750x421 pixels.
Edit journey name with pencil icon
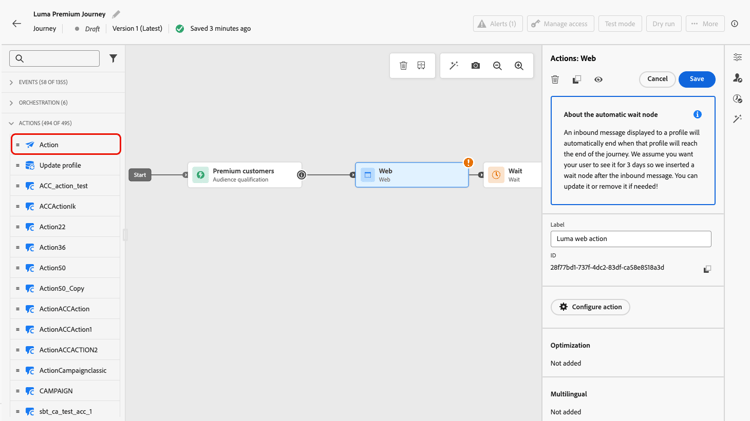pyautogui.click(x=116, y=14)
